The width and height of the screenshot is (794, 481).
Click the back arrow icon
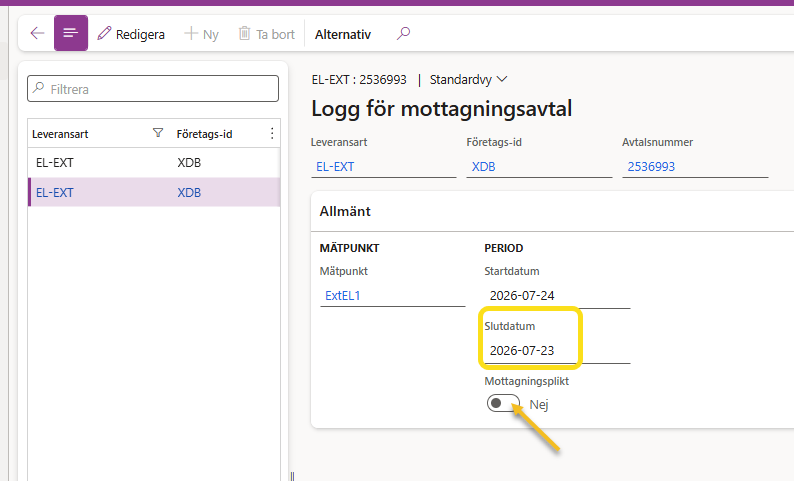click(37, 33)
